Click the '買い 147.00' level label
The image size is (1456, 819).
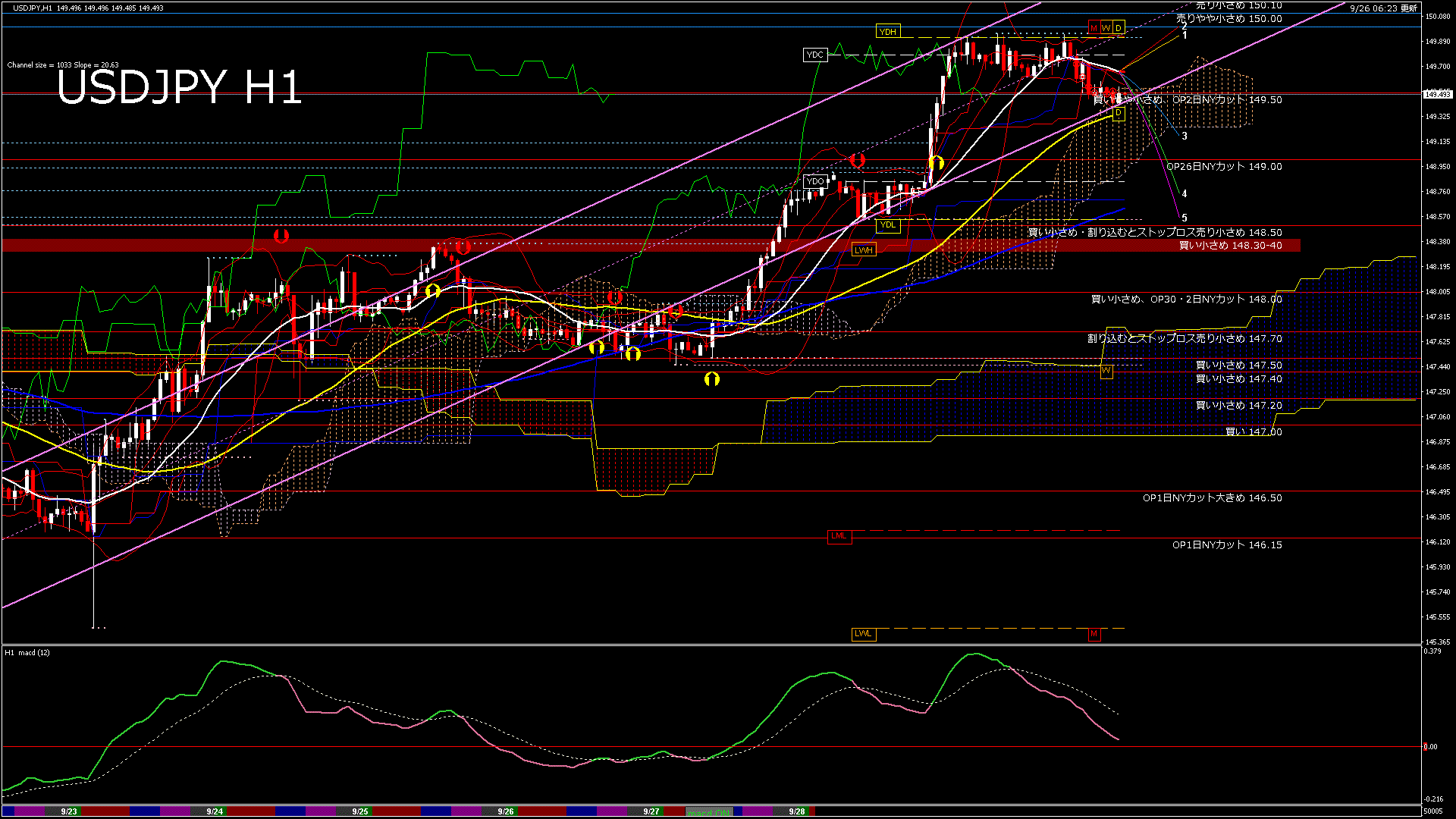point(1254,431)
